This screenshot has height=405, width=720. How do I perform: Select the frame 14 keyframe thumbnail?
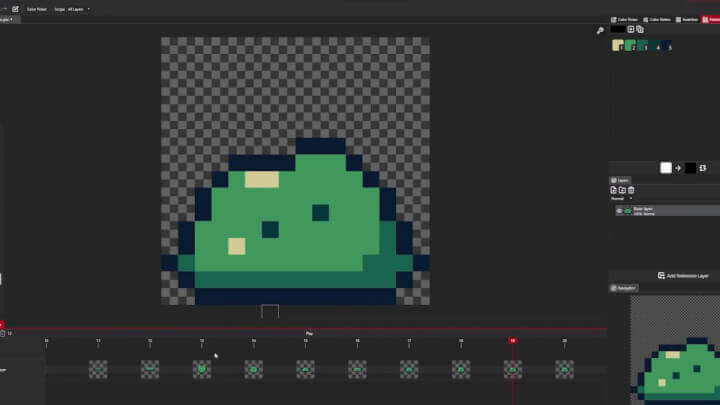[x=253, y=370]
